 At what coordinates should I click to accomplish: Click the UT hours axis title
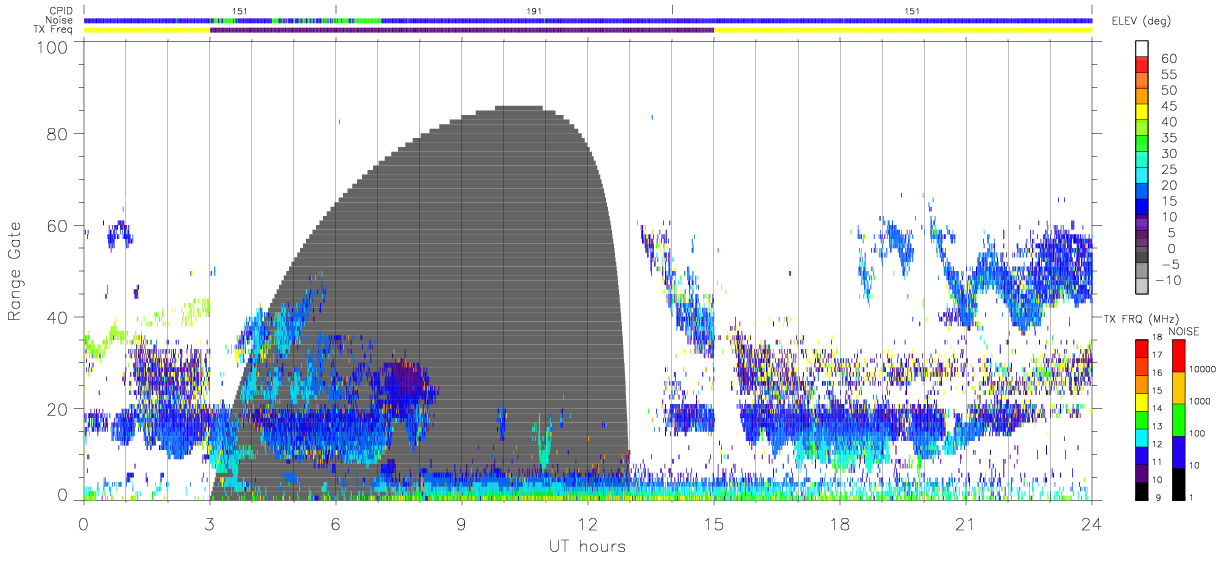(586, 546)
